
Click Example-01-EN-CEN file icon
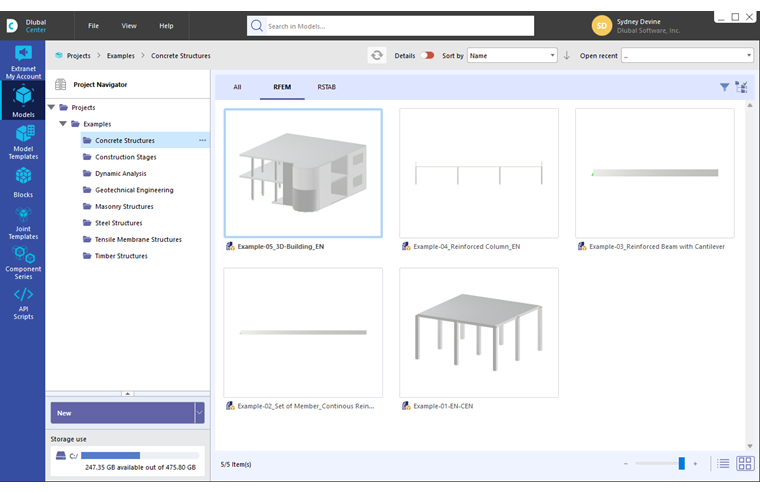tap(406, 406)
